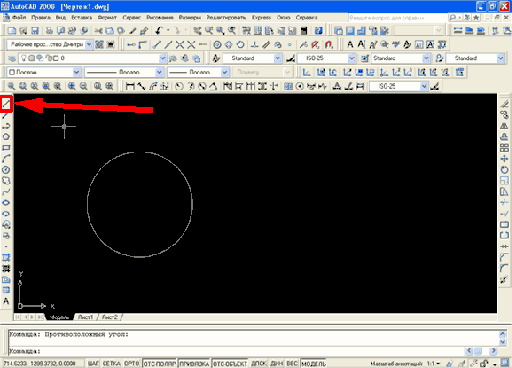Image resolution: width=512 pixels, height=368 pixels.
Task: Select the Line tool highlighted in red
Action: (x=6, y=104)
